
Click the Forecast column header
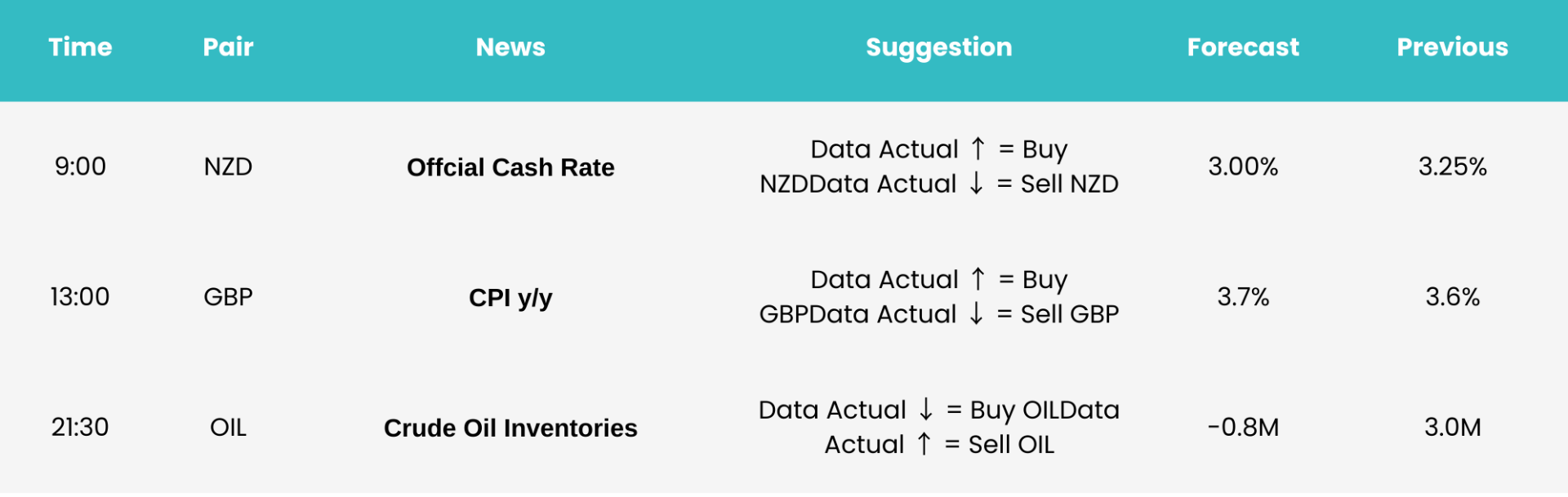[x=1243, y=47]
